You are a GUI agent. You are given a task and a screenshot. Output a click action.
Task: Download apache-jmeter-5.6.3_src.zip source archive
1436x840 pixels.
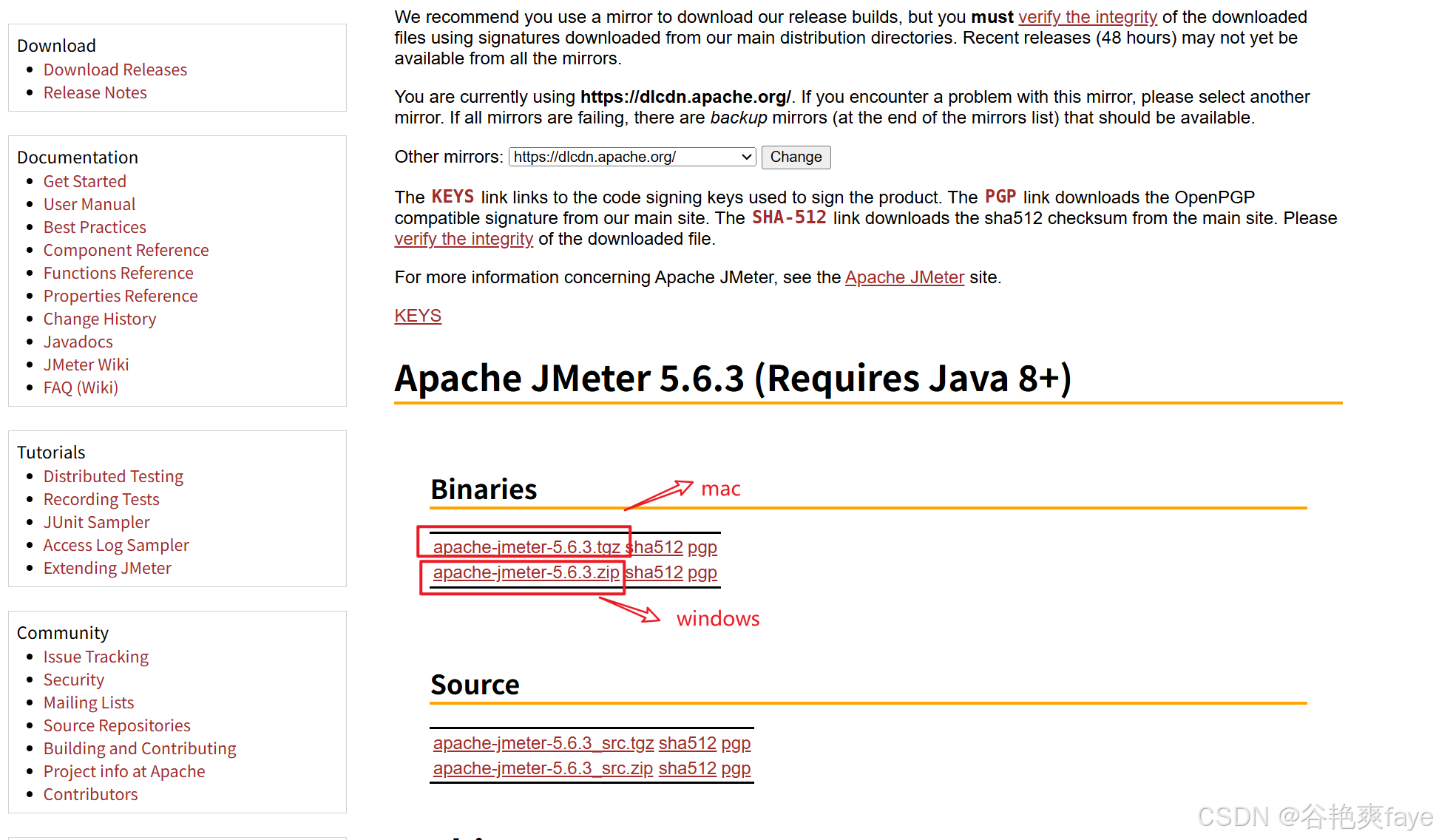click(543, 768)
